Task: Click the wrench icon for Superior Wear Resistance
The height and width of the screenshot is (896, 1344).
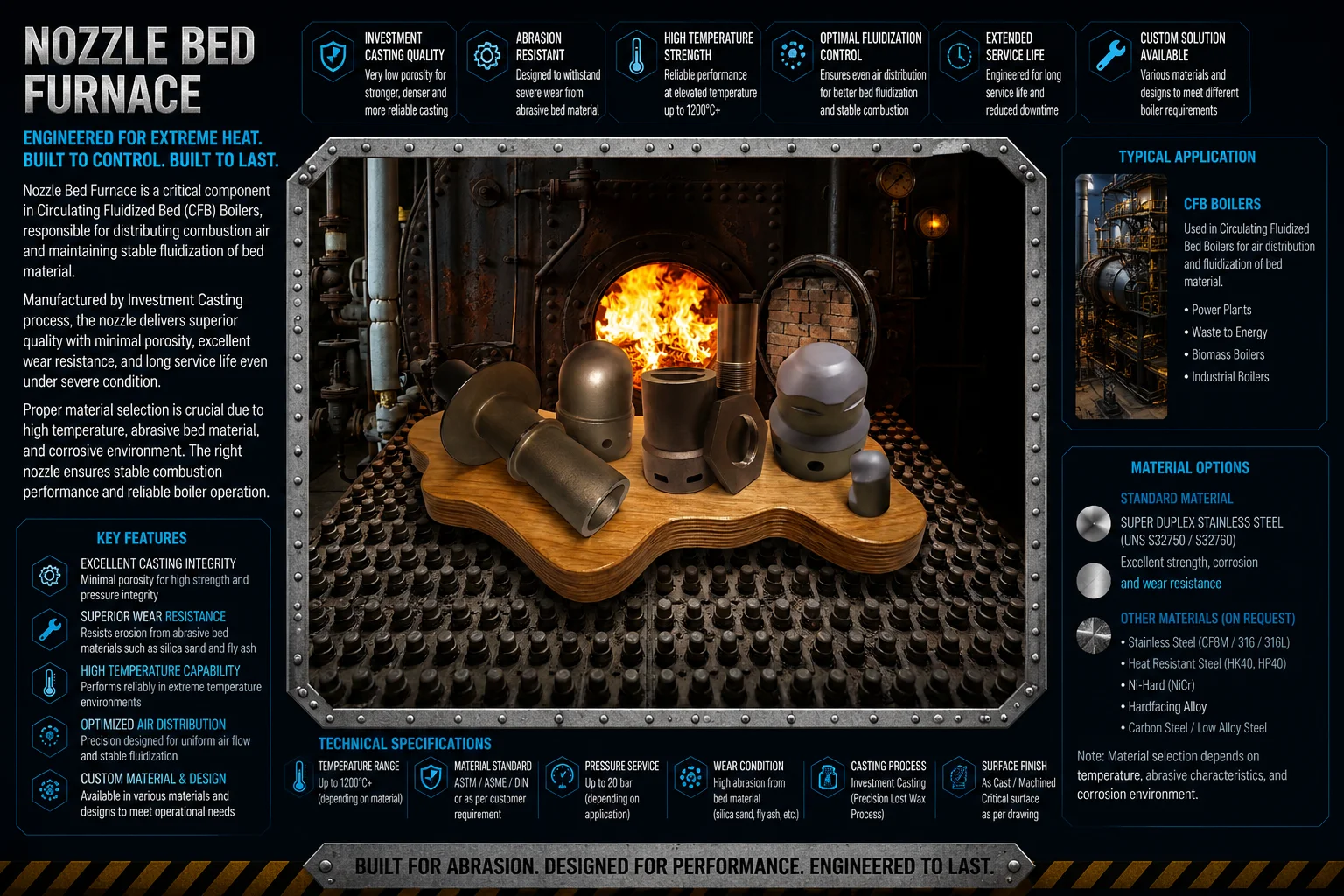Action: (50, 629)
